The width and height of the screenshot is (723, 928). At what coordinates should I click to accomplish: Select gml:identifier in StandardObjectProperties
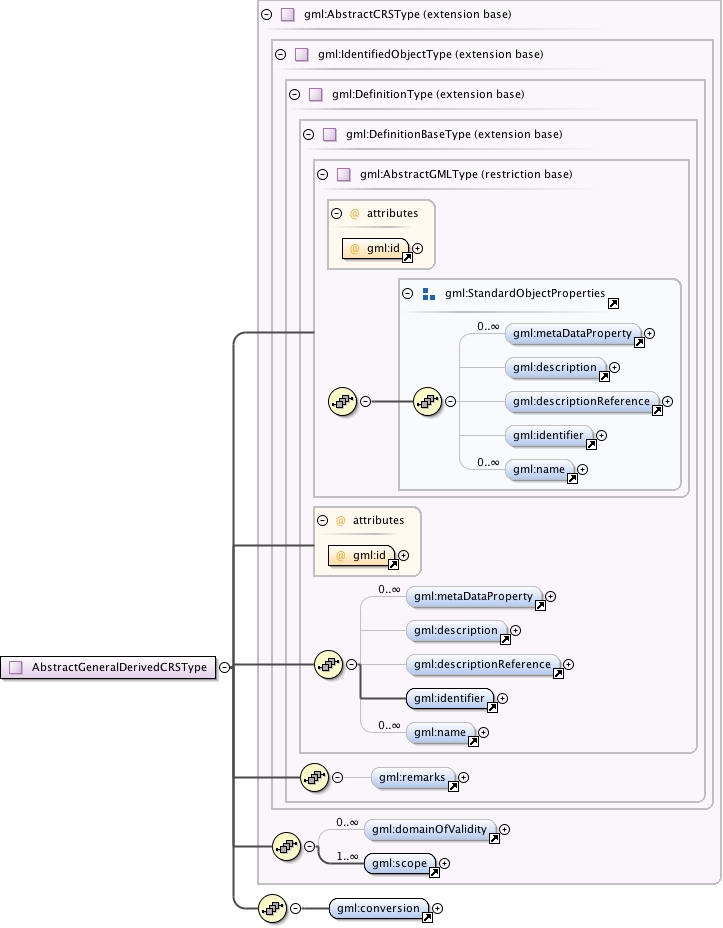549,436
